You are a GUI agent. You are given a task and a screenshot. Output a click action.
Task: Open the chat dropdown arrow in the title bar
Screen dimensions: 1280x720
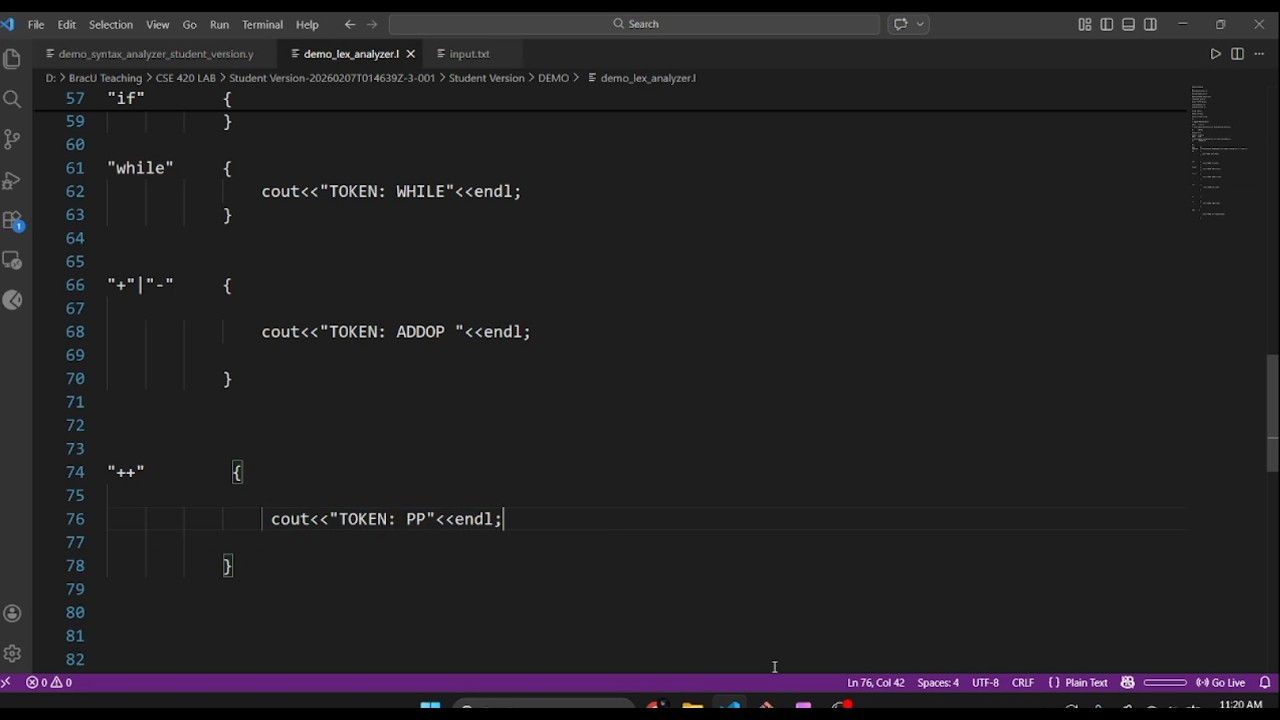[920, 24]
